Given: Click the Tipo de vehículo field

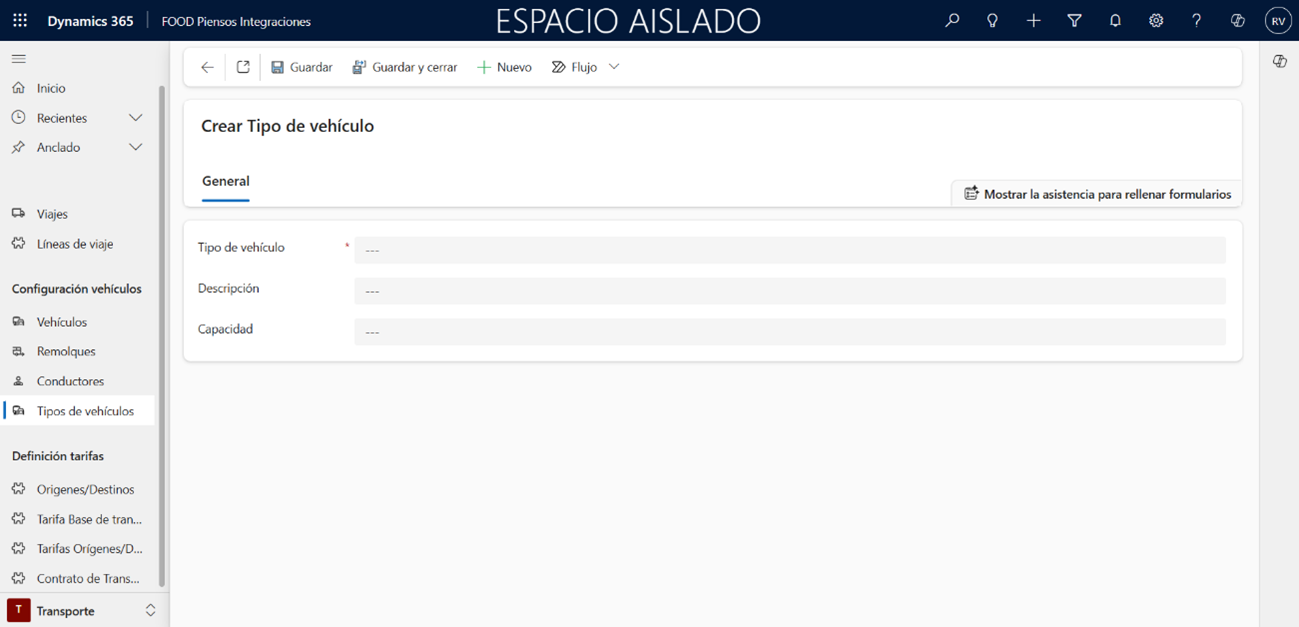Looking at the screenshot, I should [x=789, y=250].
